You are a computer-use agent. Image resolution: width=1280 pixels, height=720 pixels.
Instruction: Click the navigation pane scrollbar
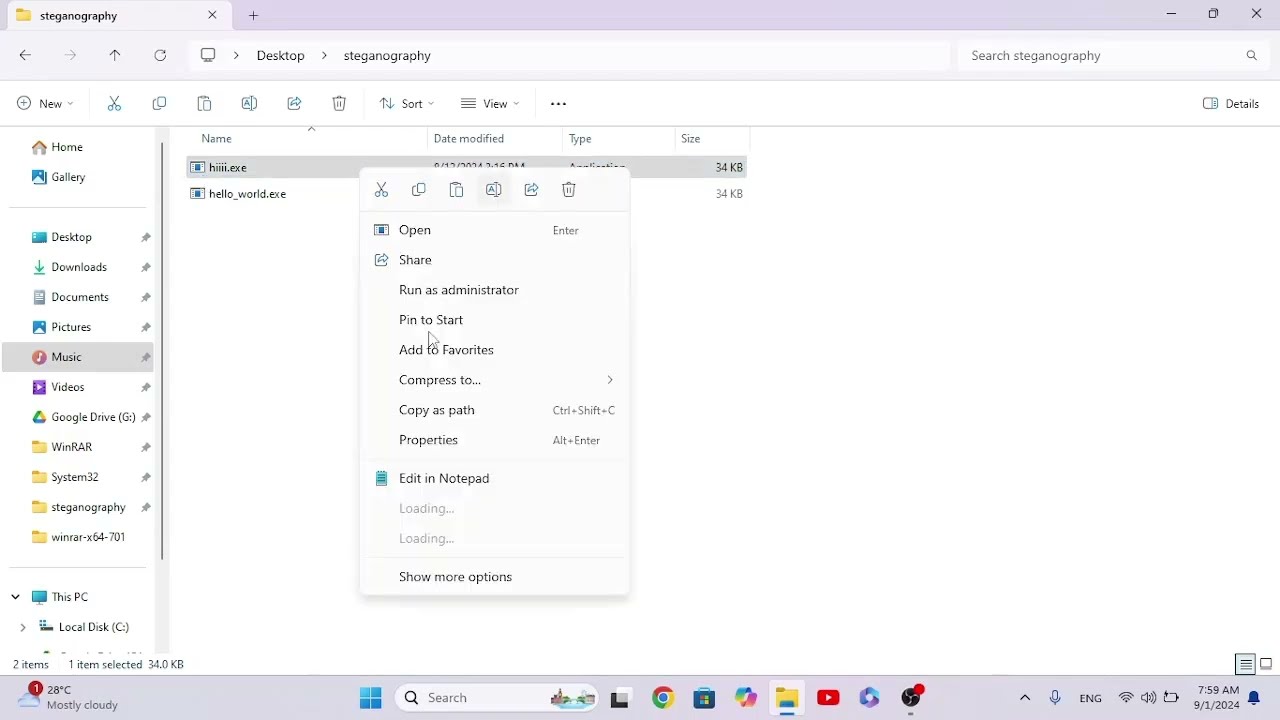161,350
